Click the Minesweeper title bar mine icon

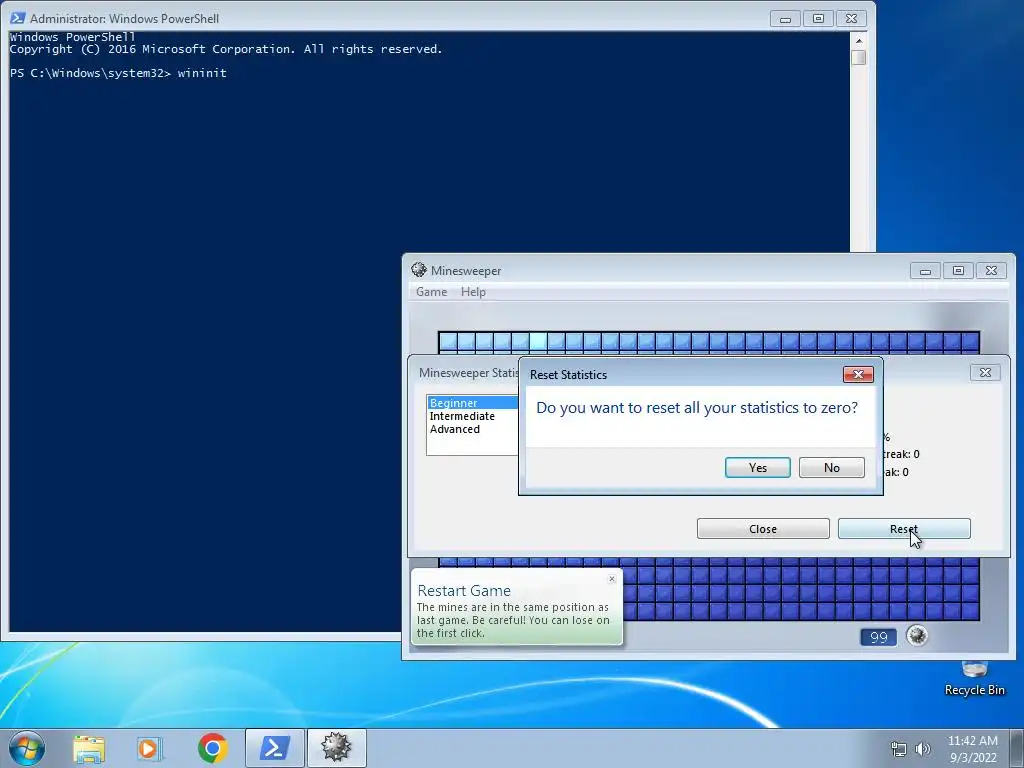click(x=419, y=270)
